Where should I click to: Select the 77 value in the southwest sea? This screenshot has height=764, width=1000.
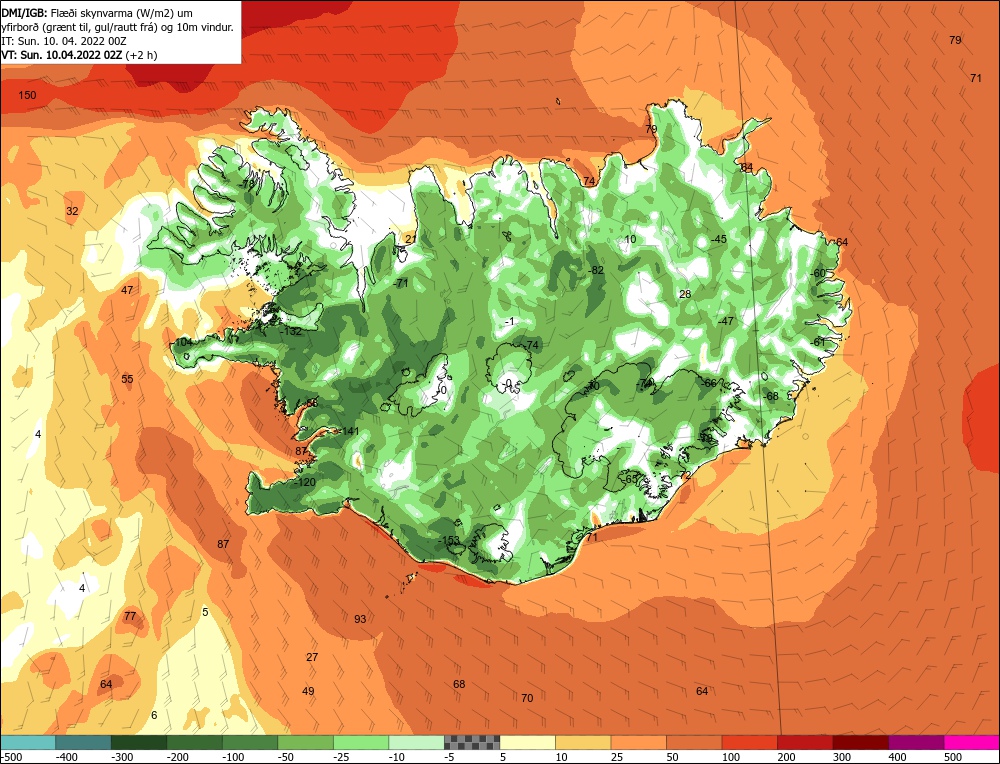[130, 616]
